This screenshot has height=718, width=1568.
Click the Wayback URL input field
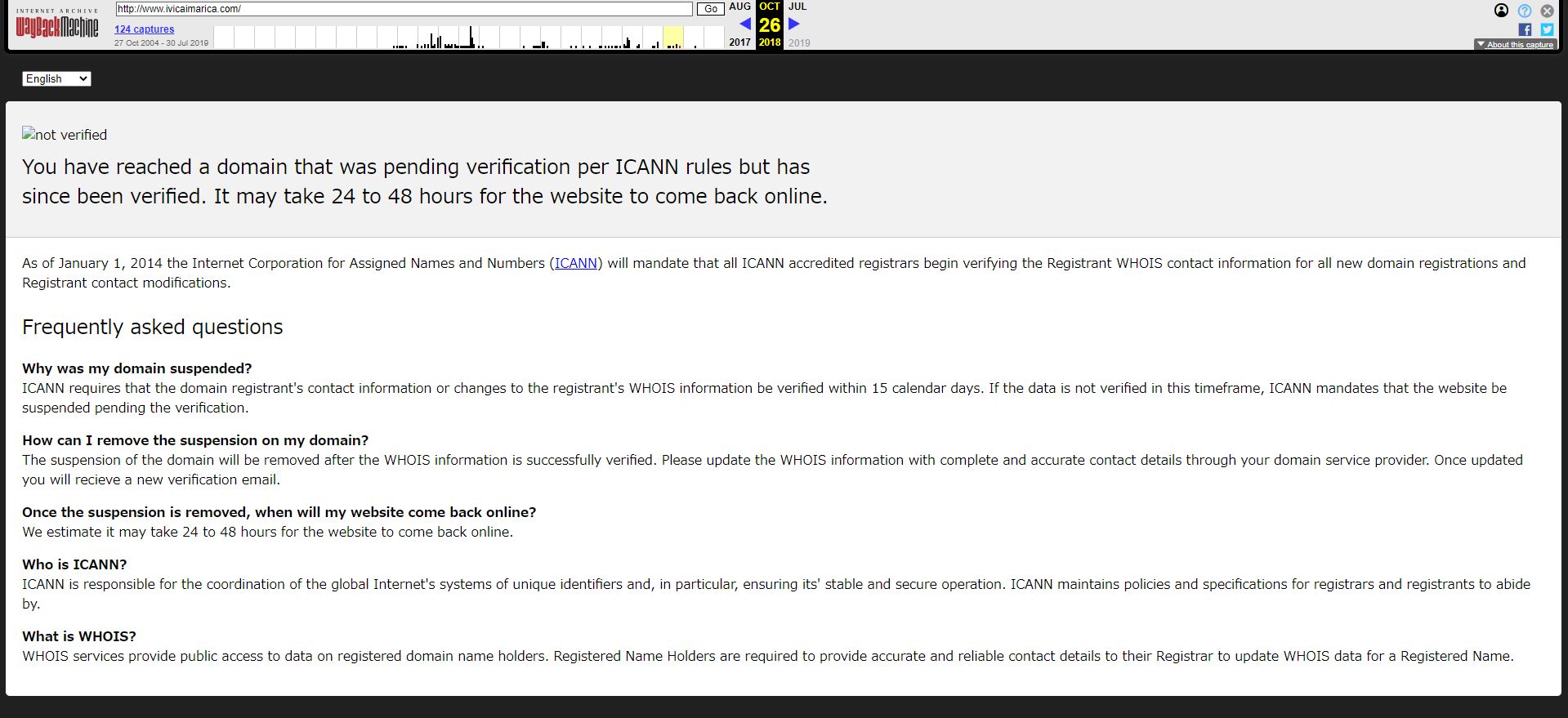pos(404,9)
